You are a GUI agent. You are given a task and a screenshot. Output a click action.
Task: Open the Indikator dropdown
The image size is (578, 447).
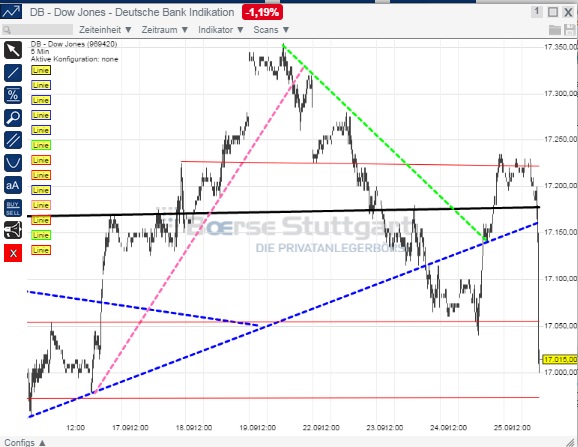click(221, 30)
